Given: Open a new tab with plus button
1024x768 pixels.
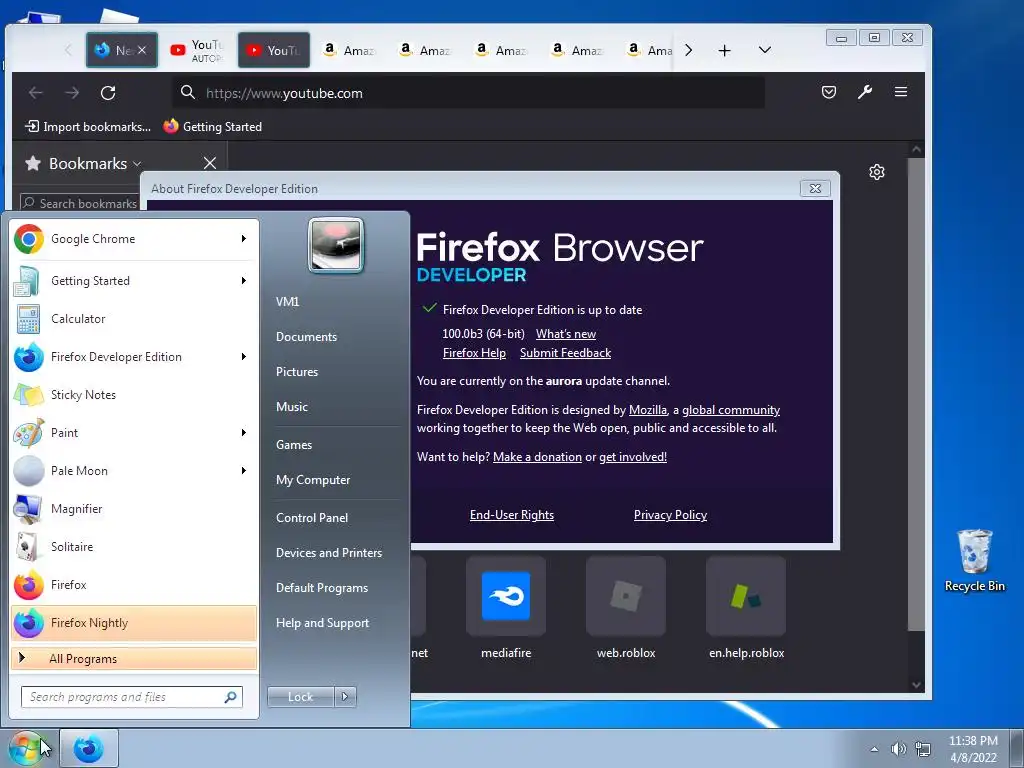Looking at the screenshot, I should pos(724,50).
